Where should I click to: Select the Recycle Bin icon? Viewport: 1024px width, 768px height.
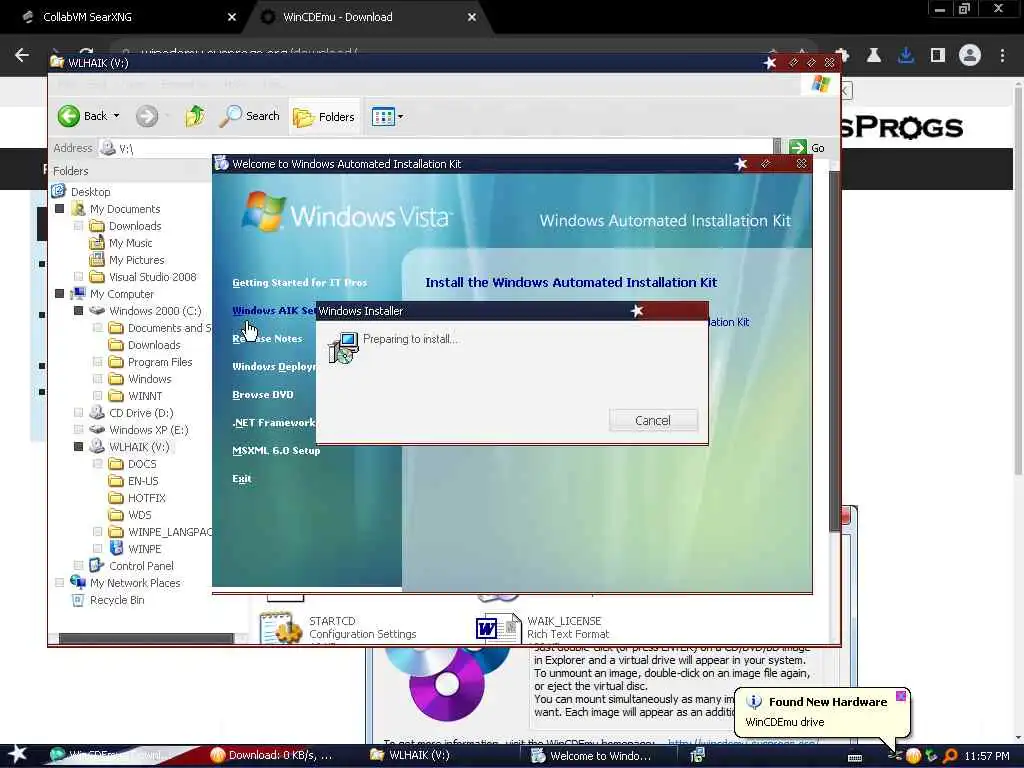pyautogui.click(x=78, y=600)
